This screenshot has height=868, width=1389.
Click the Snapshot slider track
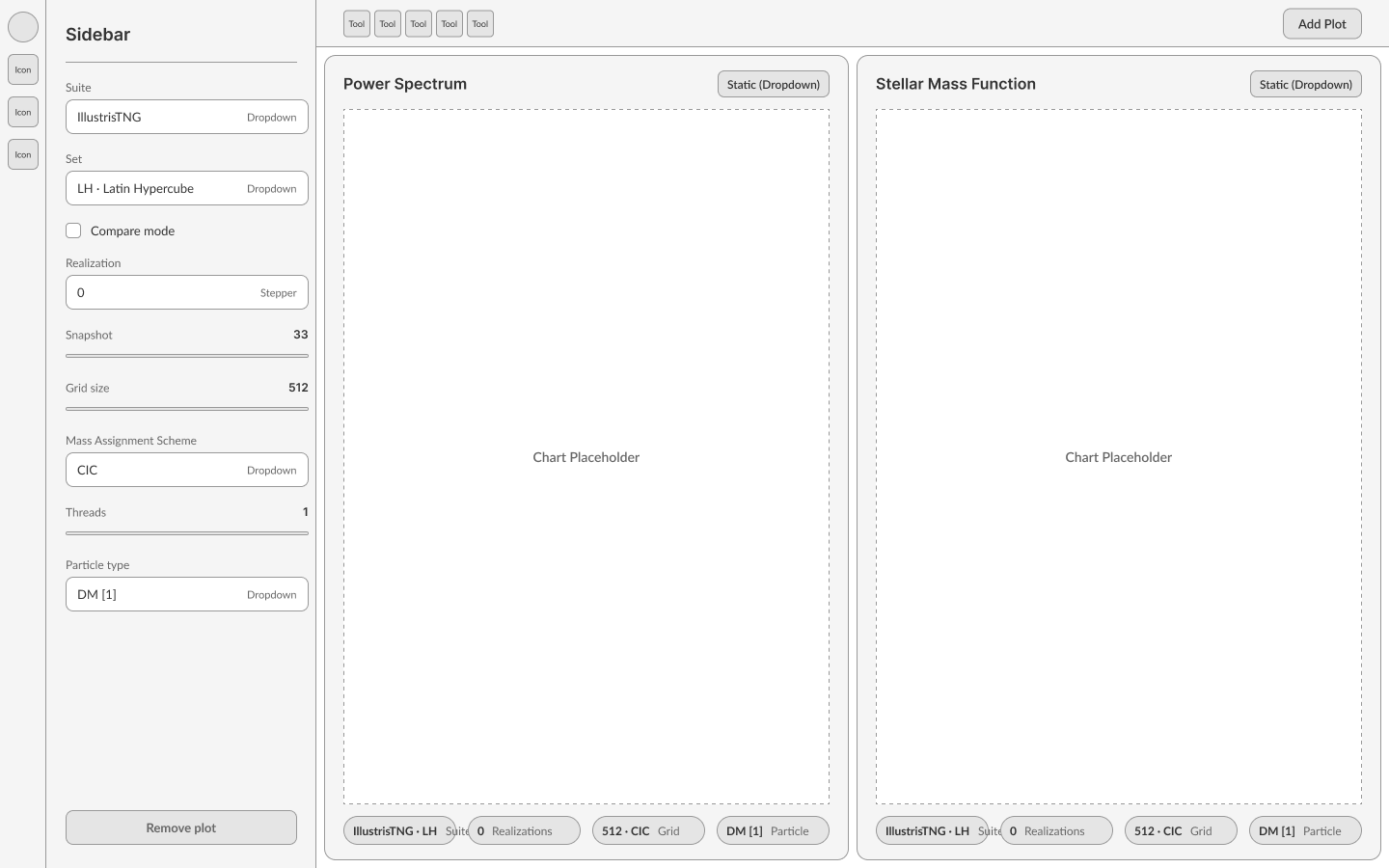tap(187, 356)
